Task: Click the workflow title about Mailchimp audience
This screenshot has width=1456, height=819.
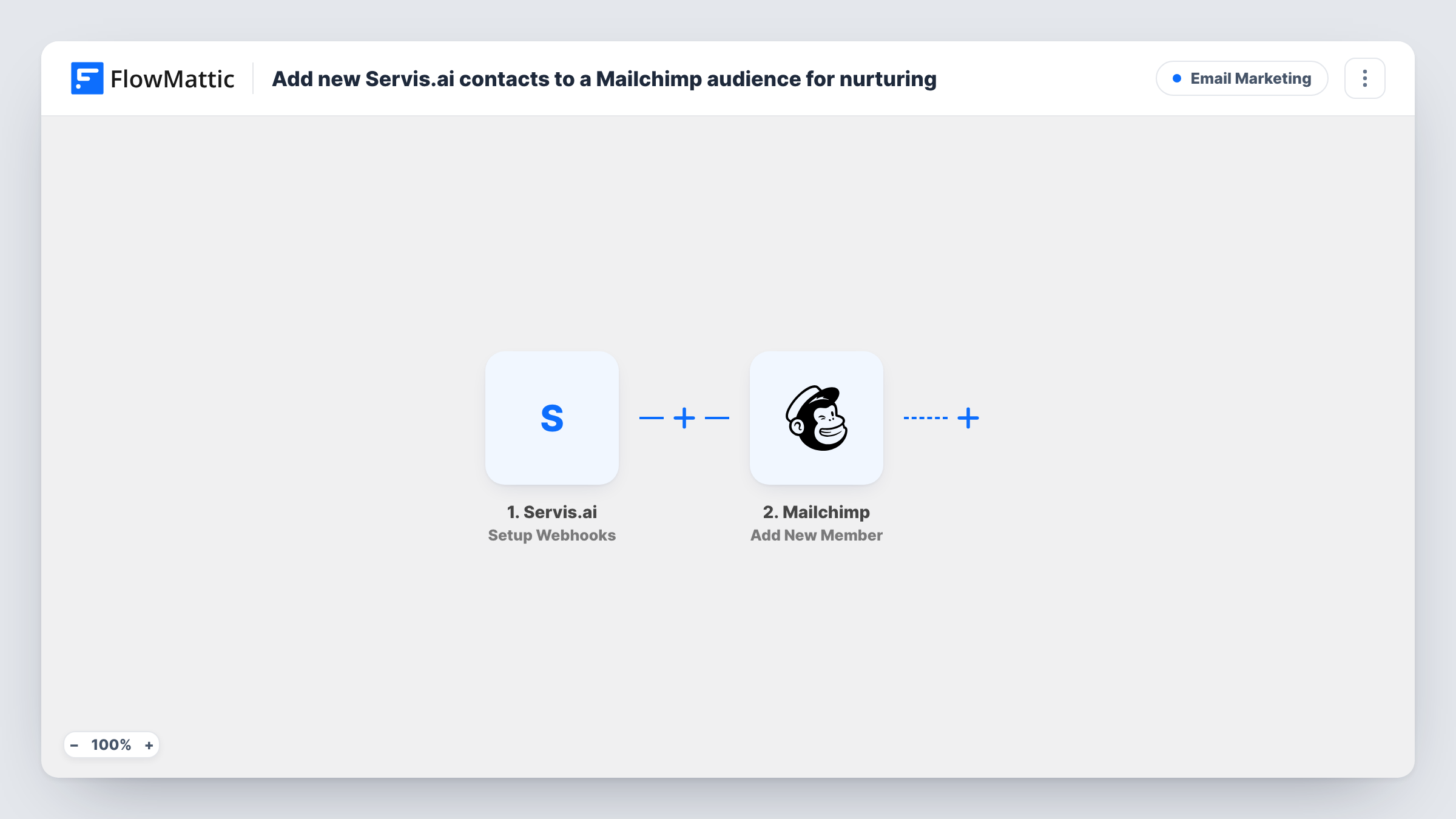Action: point(604,79)
